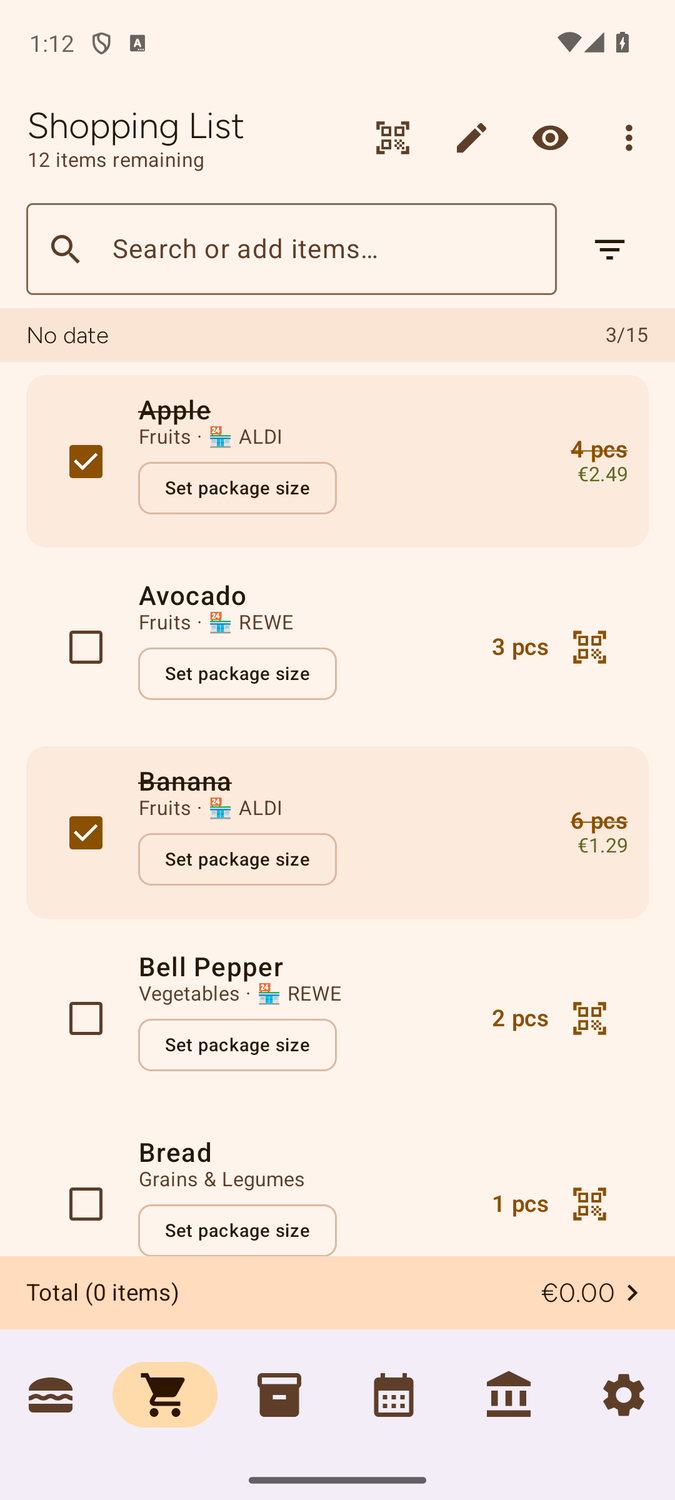Tap the barcode icon beside Bell Pepper
The height and width of the screenshot is (1500, 675).
coord(589,1018)
